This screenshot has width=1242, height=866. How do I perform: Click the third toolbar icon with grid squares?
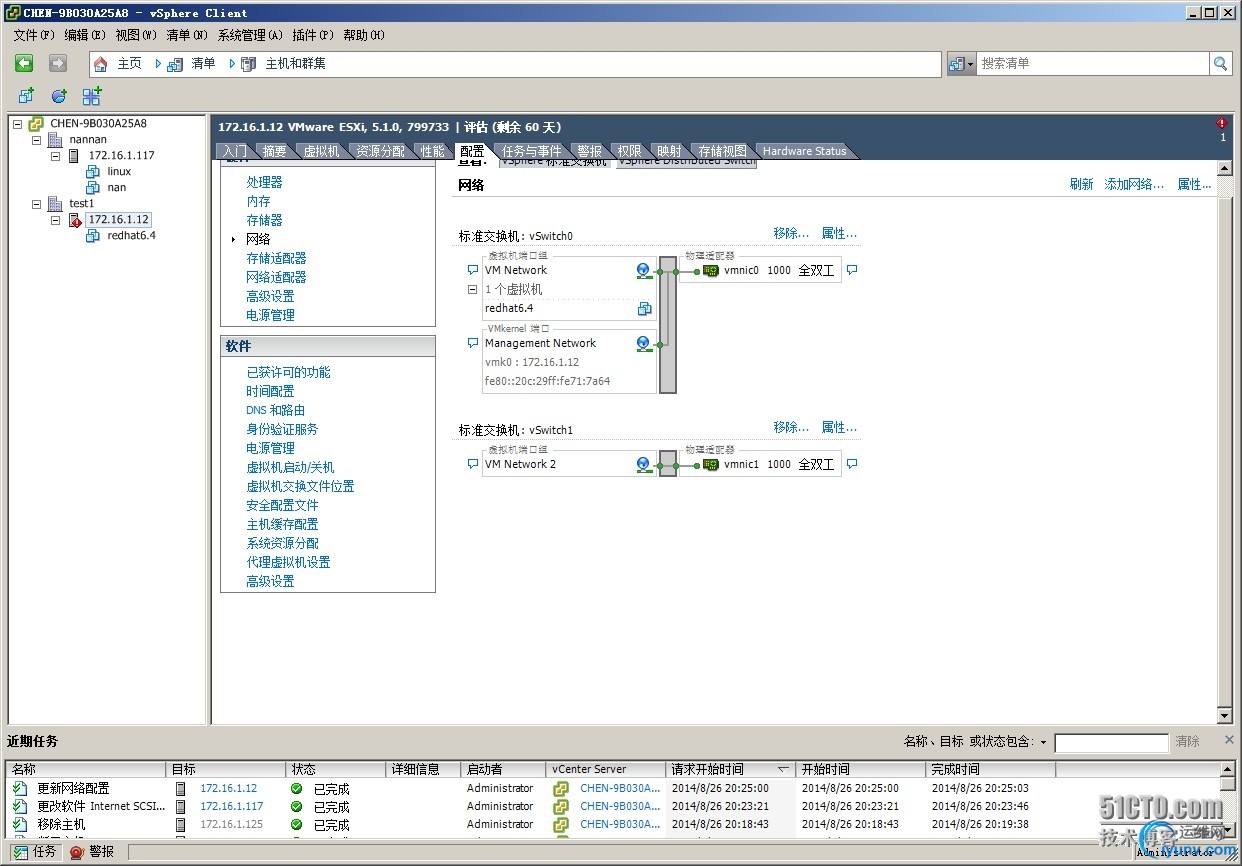coord(92,96)
